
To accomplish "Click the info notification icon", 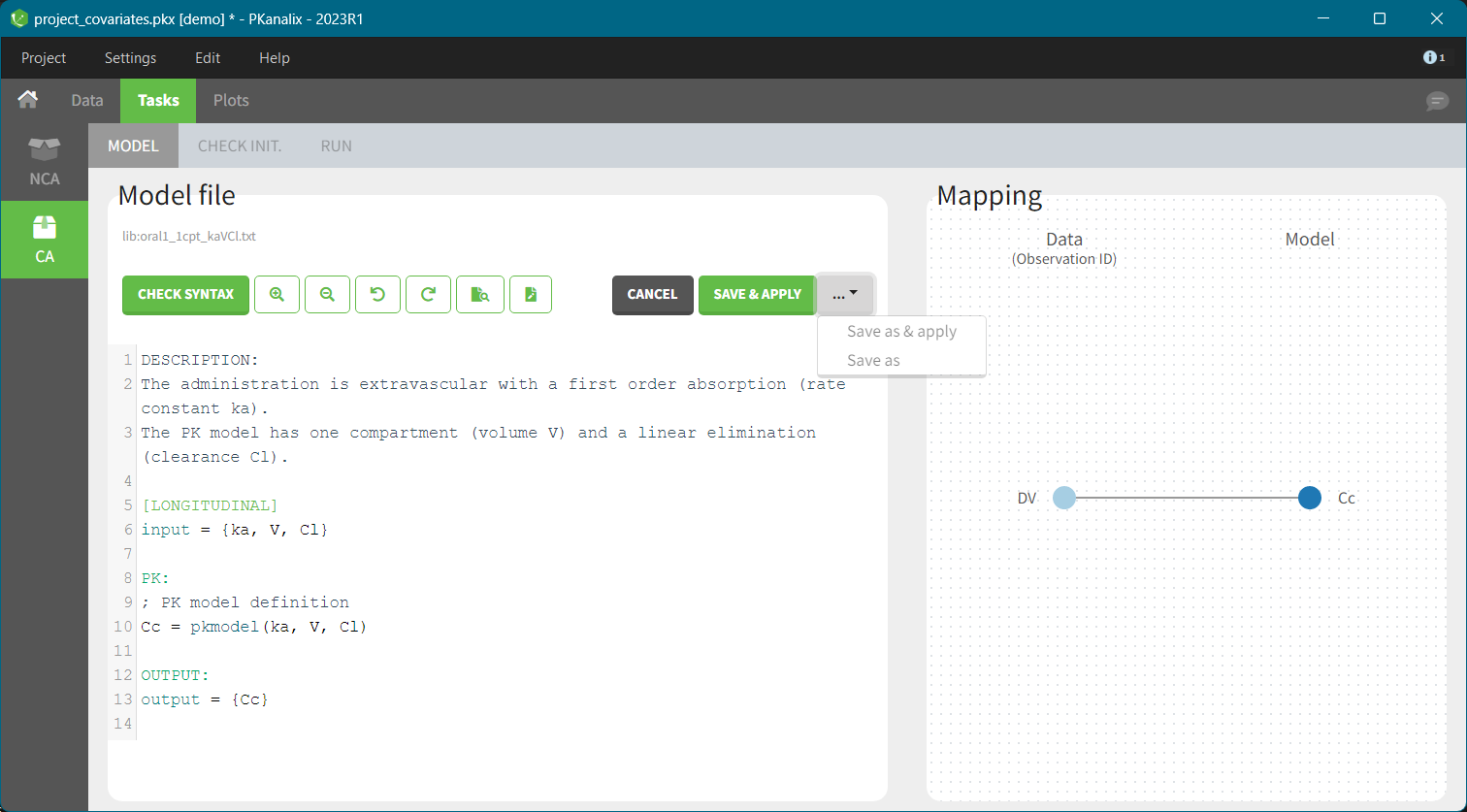I will (x=1433, y=58).
